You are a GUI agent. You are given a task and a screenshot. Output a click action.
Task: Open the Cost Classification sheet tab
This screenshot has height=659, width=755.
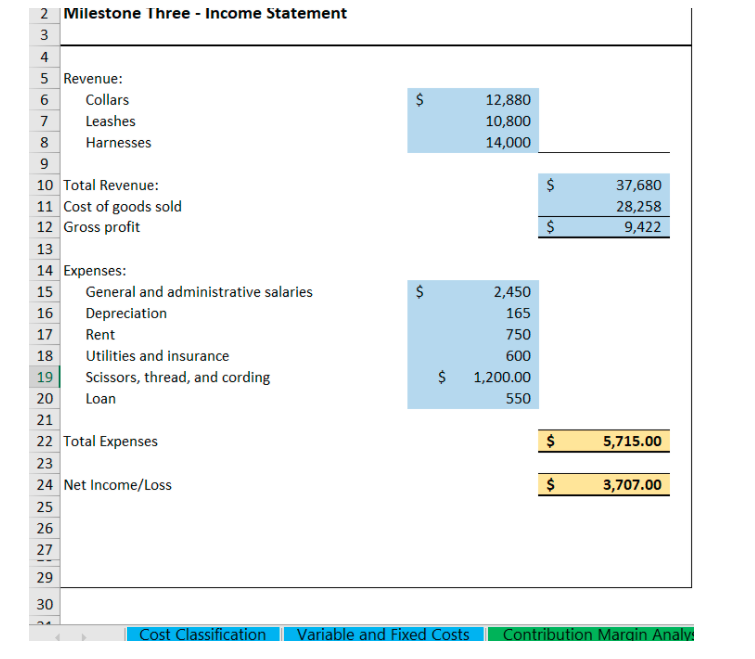(x=203, y=634)
